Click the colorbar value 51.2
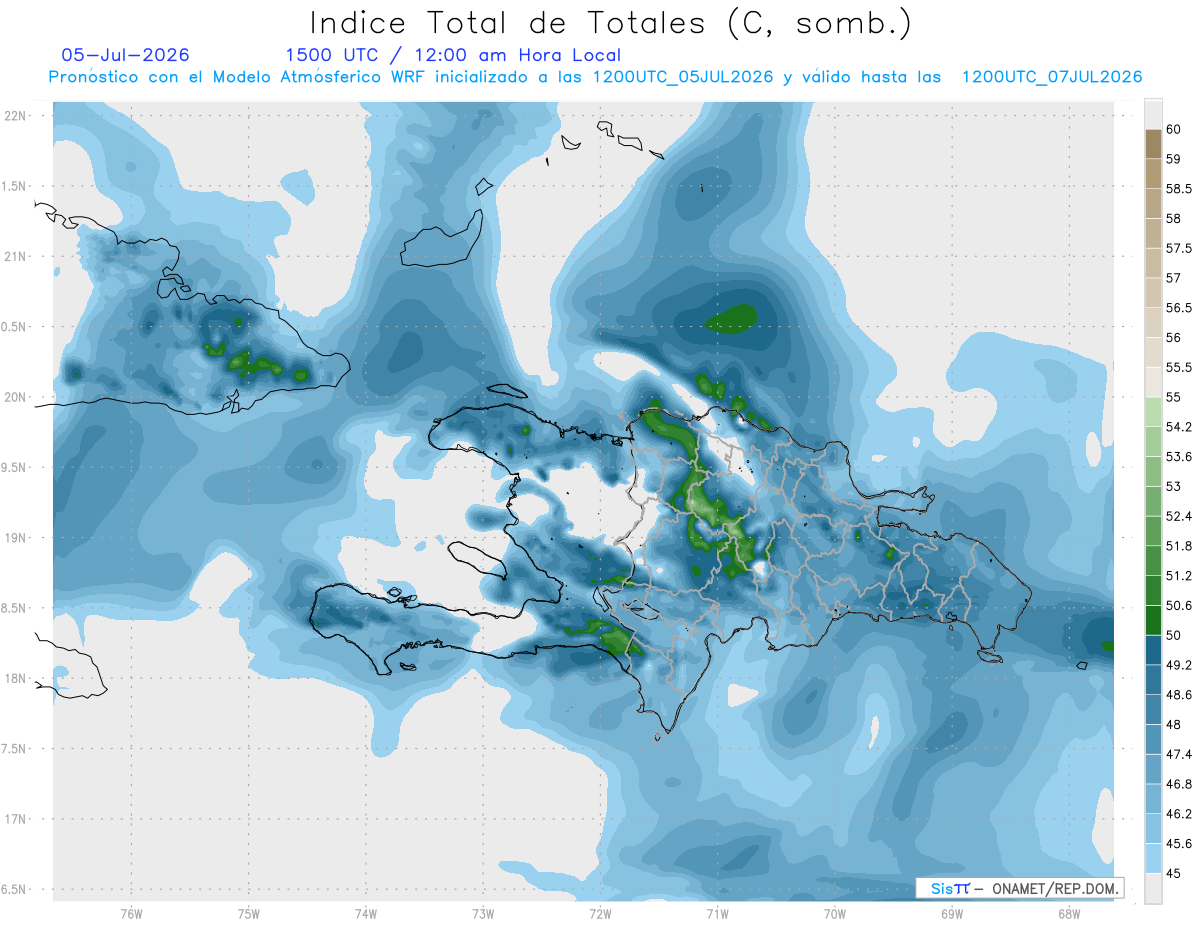The image size is (1200, 927). click(1179, 576)
